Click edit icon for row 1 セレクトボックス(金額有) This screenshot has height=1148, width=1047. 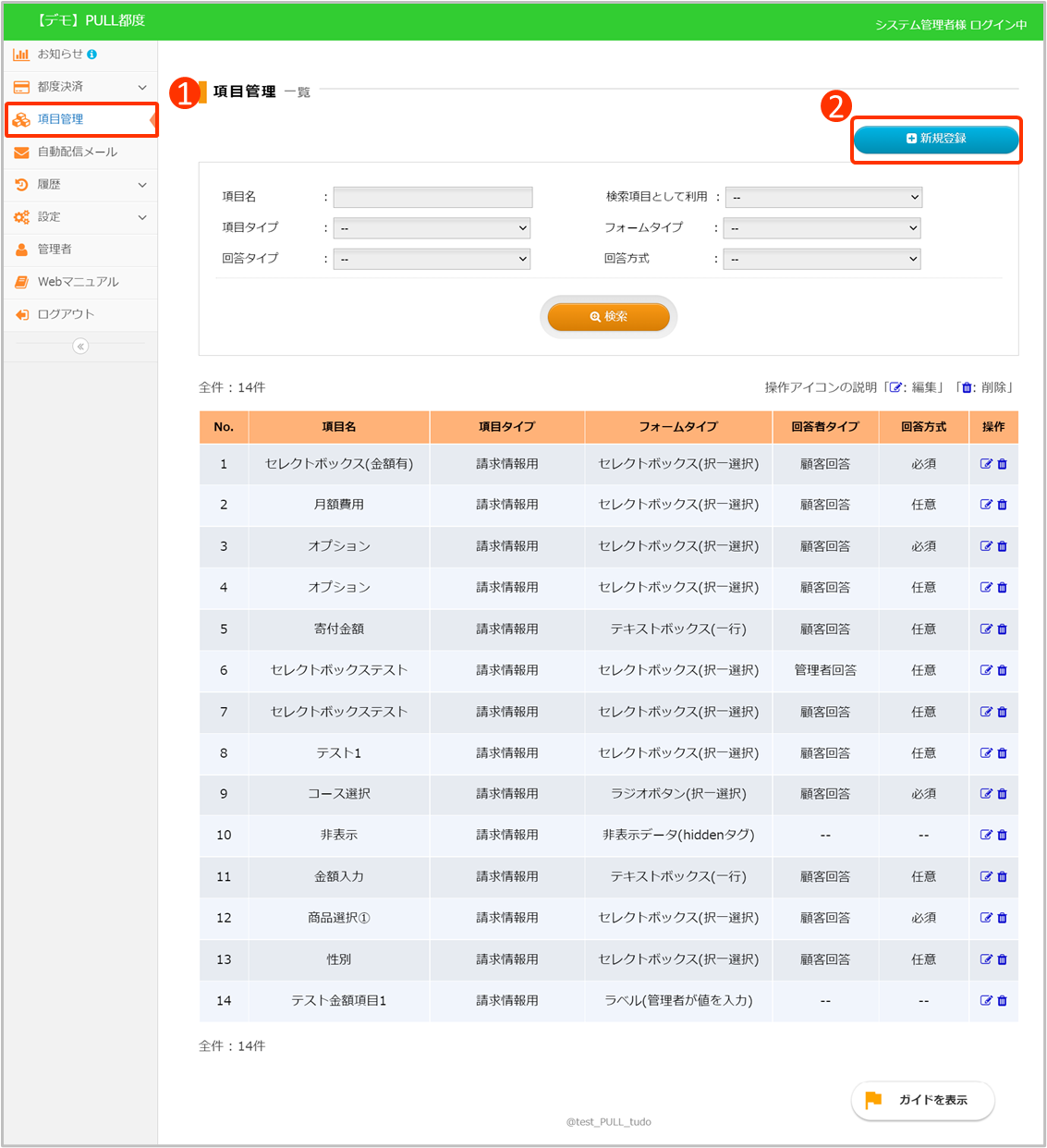pyautogui.click(x=986, y=464)
